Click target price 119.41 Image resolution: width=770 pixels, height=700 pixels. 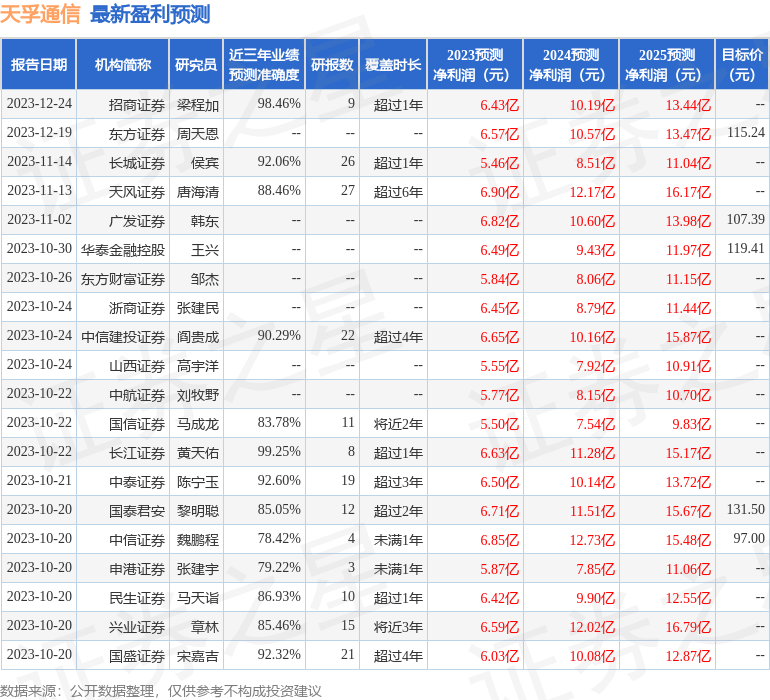point(746,249)
